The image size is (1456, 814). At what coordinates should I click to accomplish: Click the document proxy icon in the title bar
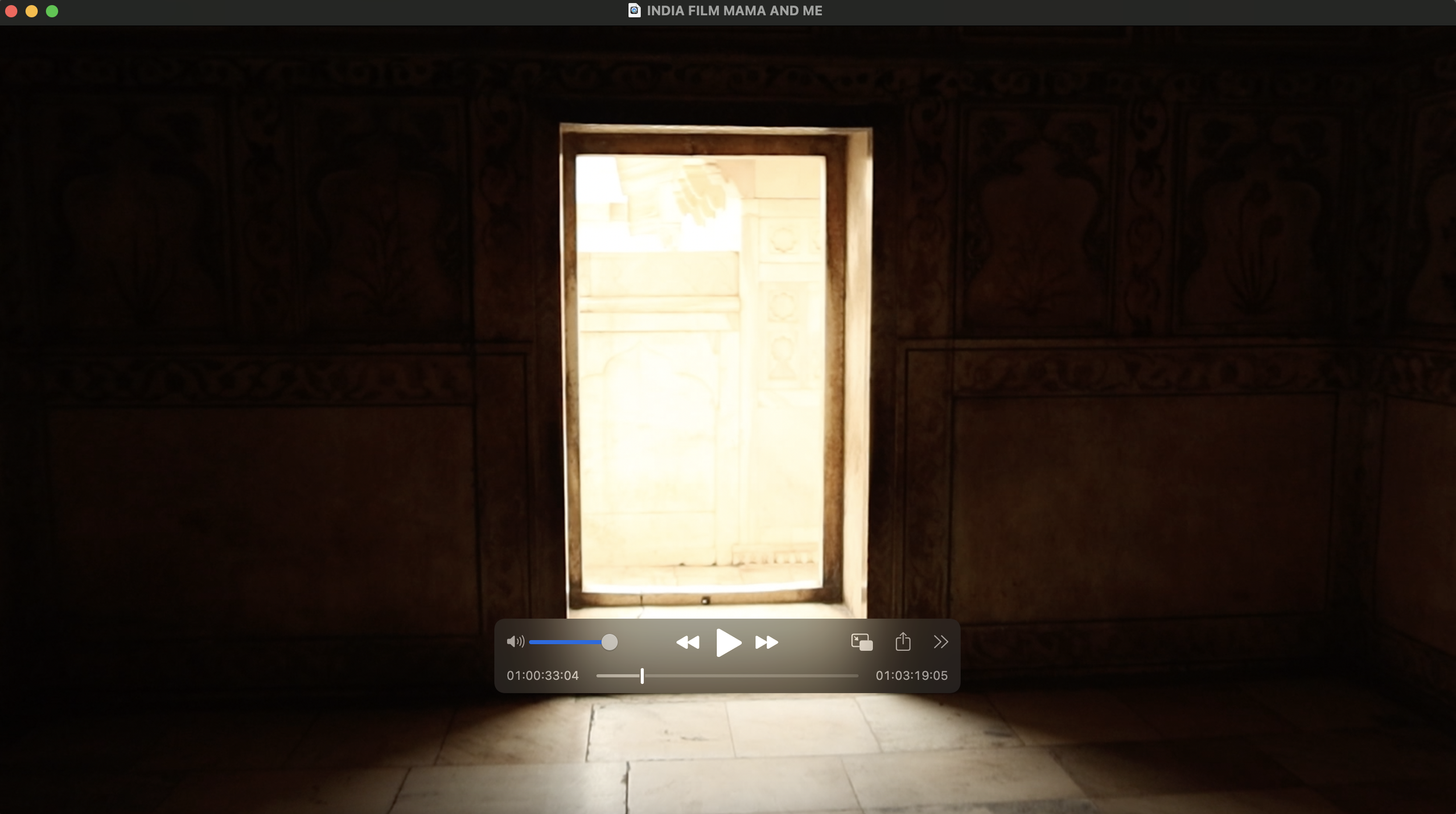click(x=634, y=10)
